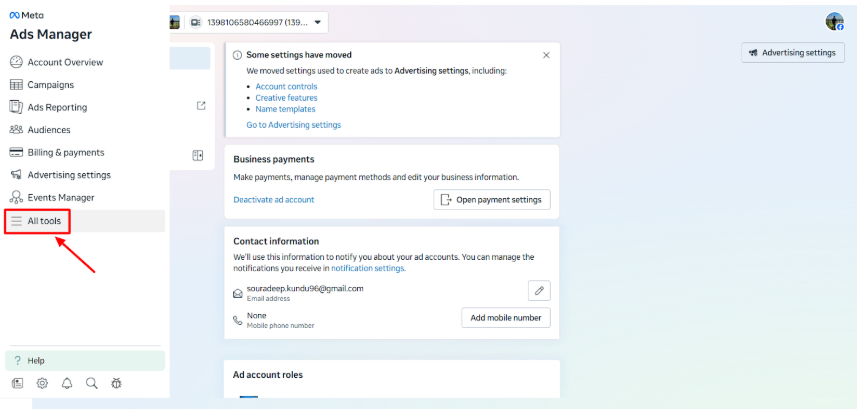This screenshot has height=409, width=857.
Task: Click the profile avatar in top right
Action: [834, 22]
